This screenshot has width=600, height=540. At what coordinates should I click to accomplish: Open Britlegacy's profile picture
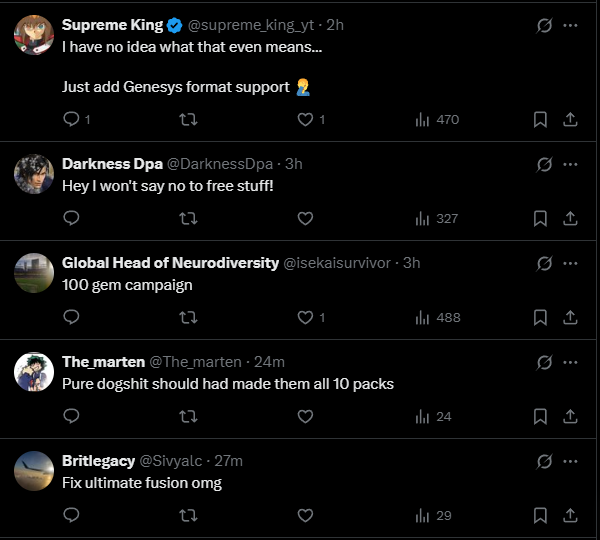pyautogui.click(x=34, y=470)
